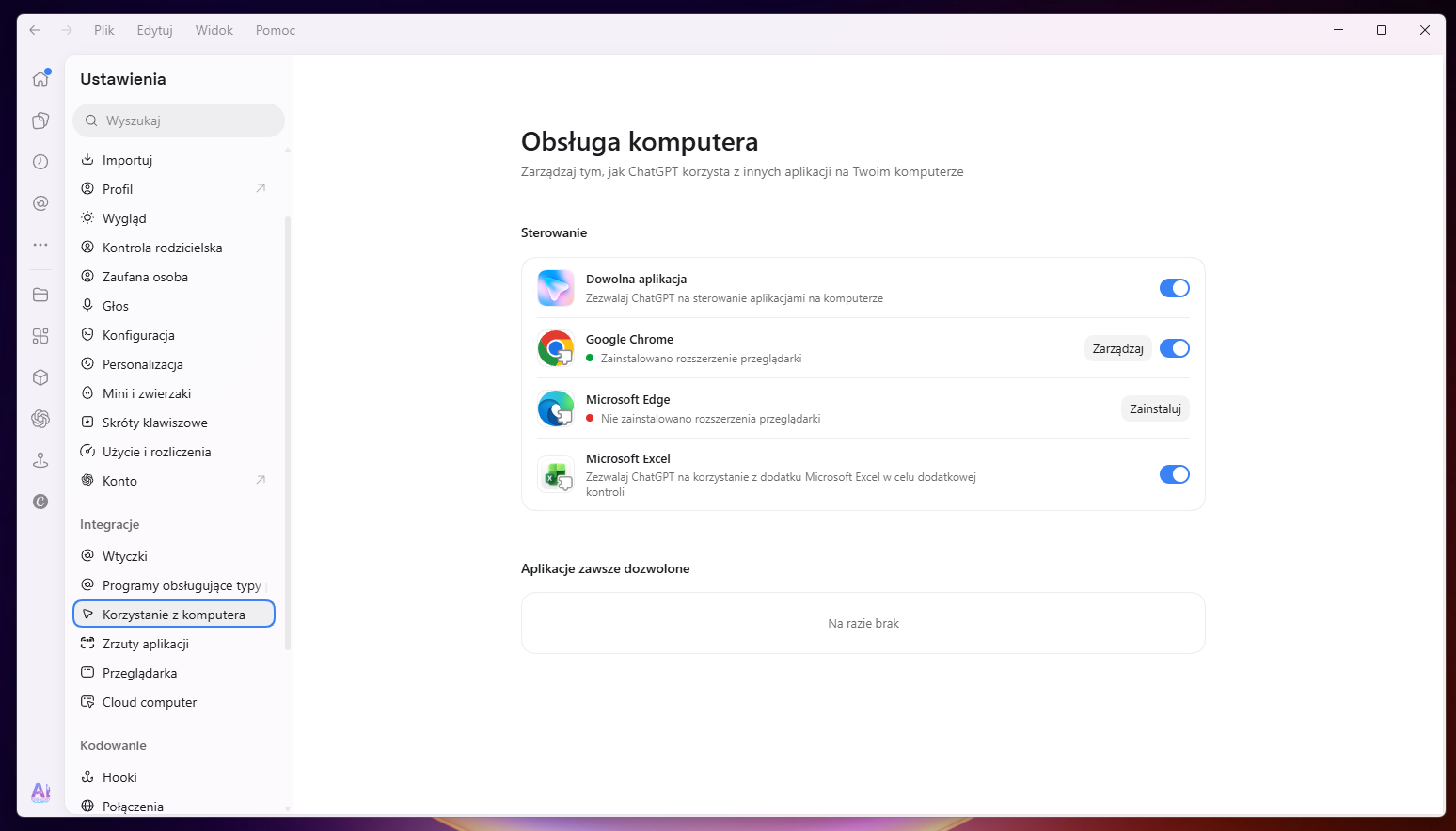Image resolution: width=1456 pixels, height=831 pixels.
Task: Open the Widok menu
Action: [214, 30]
